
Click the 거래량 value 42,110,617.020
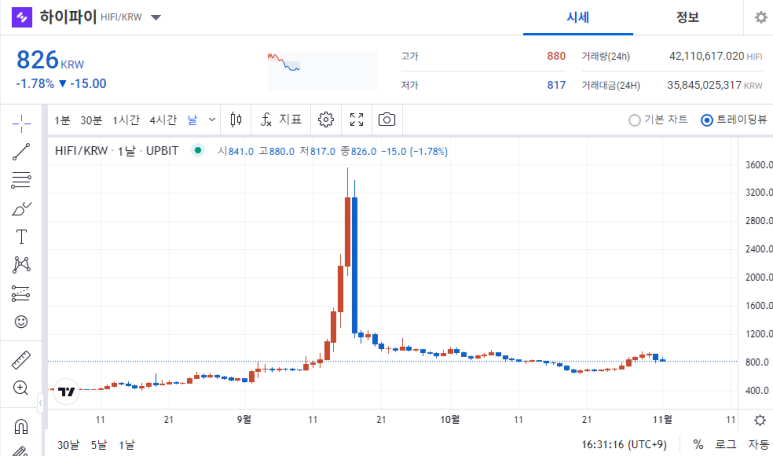(x=706, y=56)
